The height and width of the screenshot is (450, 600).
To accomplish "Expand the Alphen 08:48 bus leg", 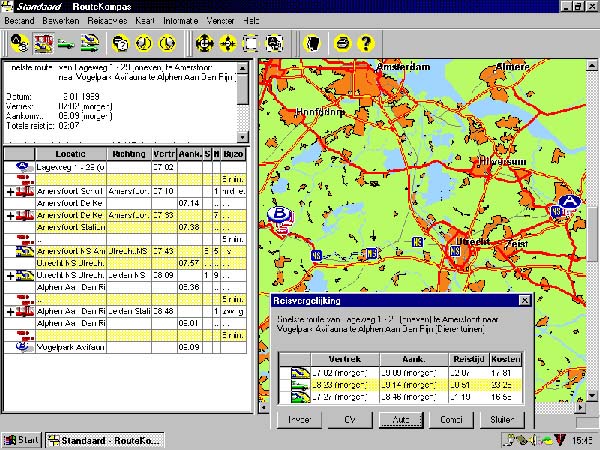I will click(x=10, y=311).
